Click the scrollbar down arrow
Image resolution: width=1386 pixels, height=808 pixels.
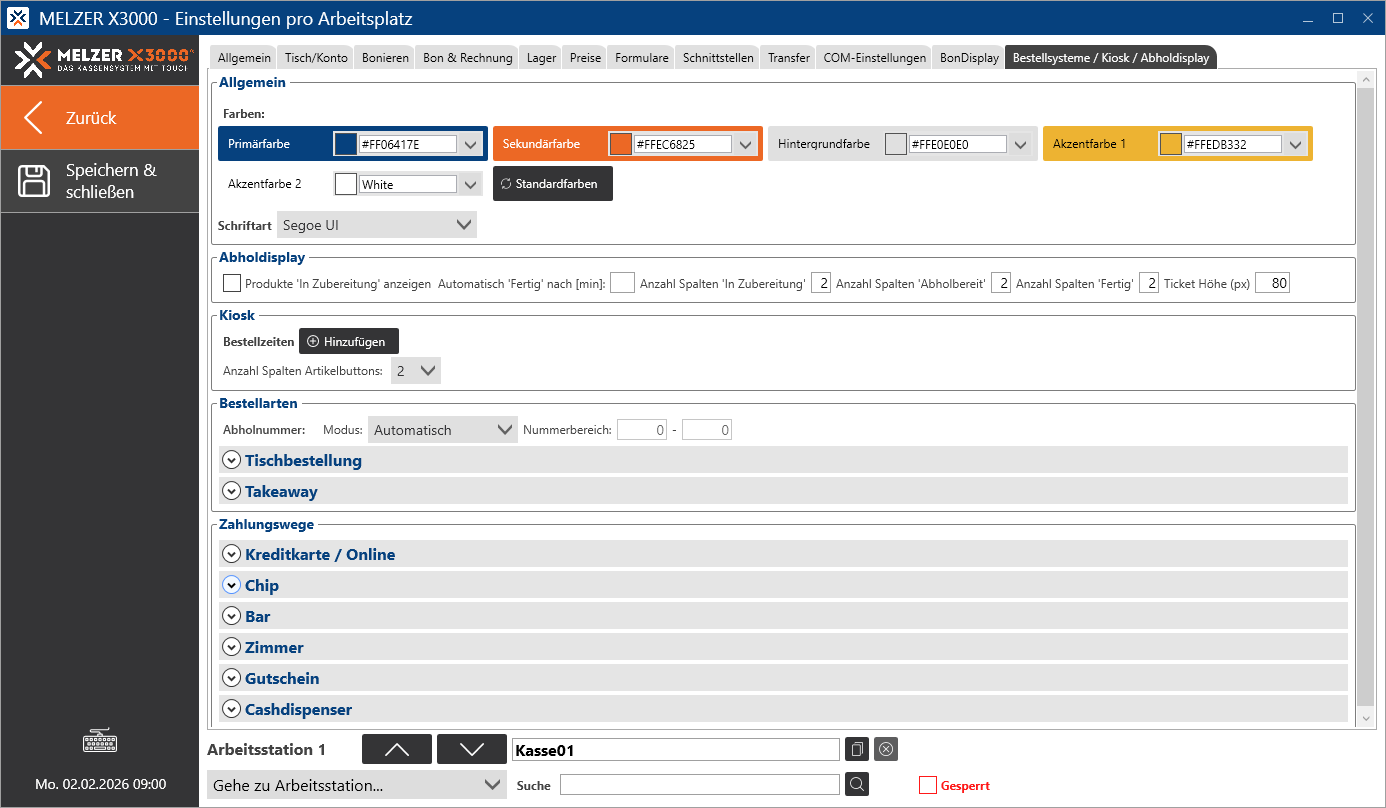[x=1367, y=717]
